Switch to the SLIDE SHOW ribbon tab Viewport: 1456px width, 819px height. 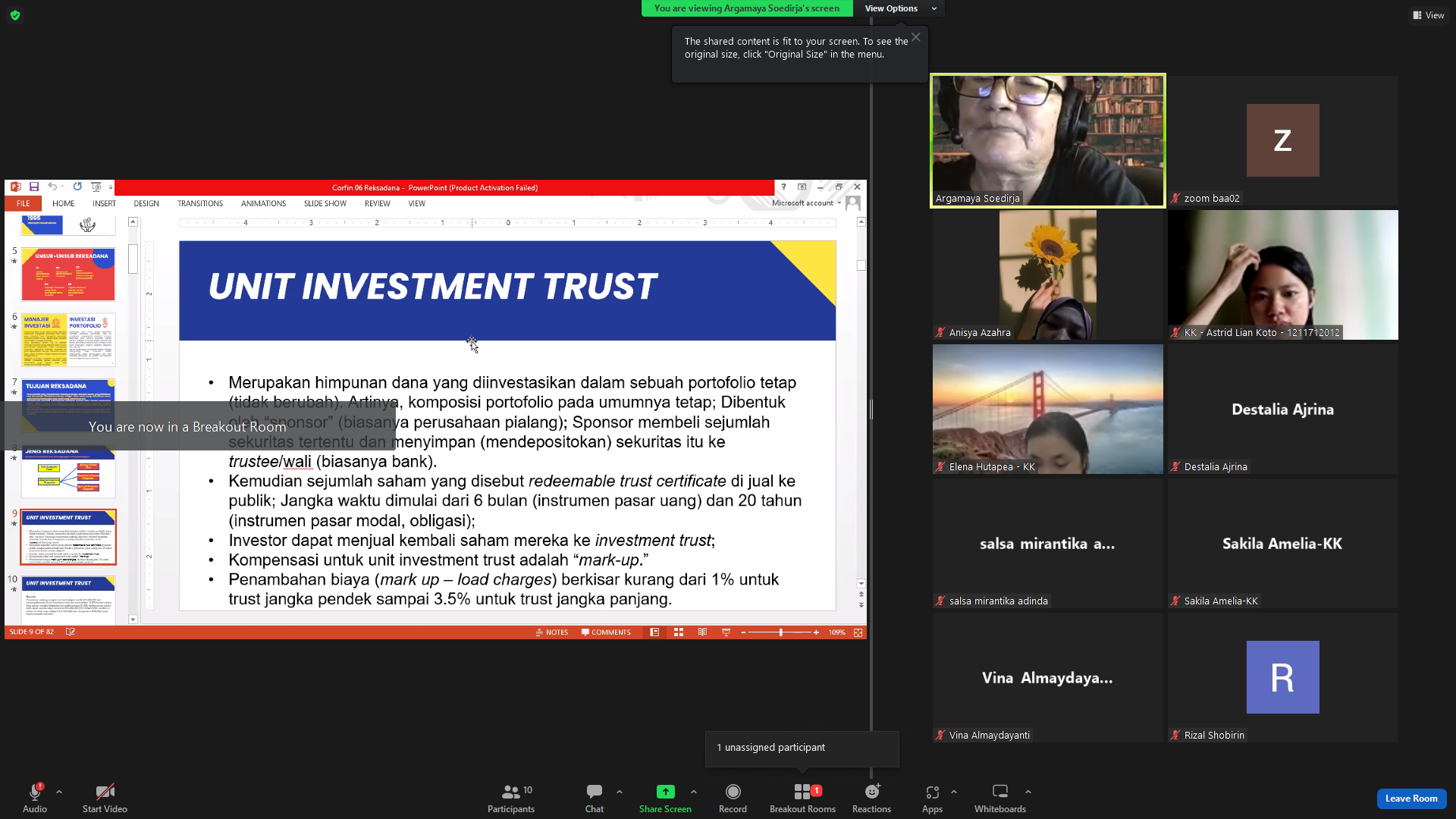coord(325,203)
